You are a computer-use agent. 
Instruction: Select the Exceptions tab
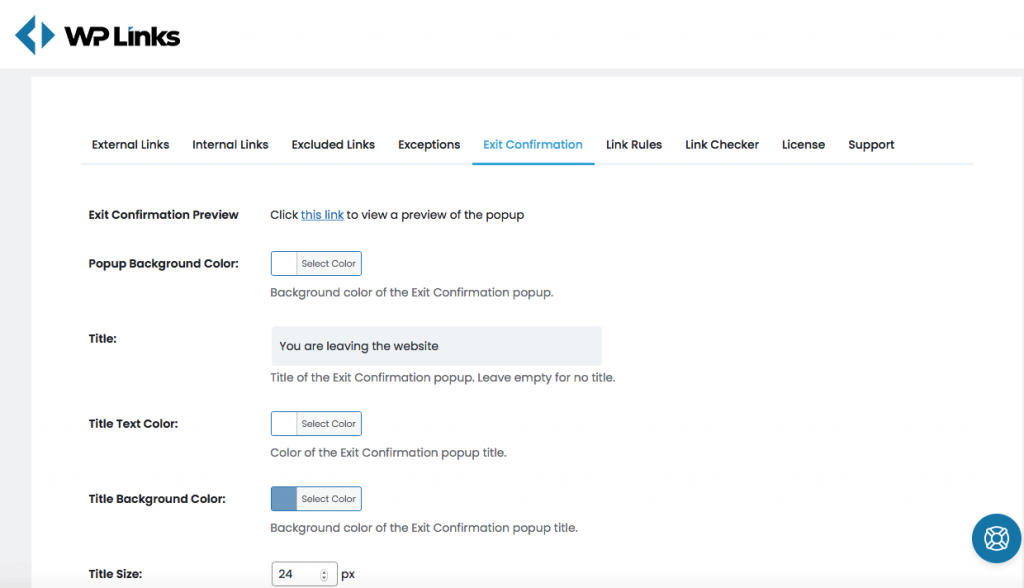[429, 144]
